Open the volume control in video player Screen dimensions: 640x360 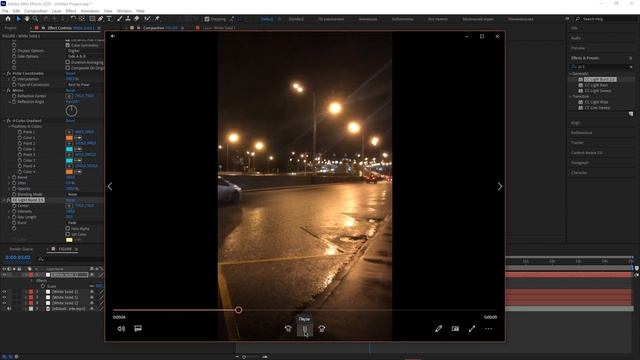click(121, 329)
